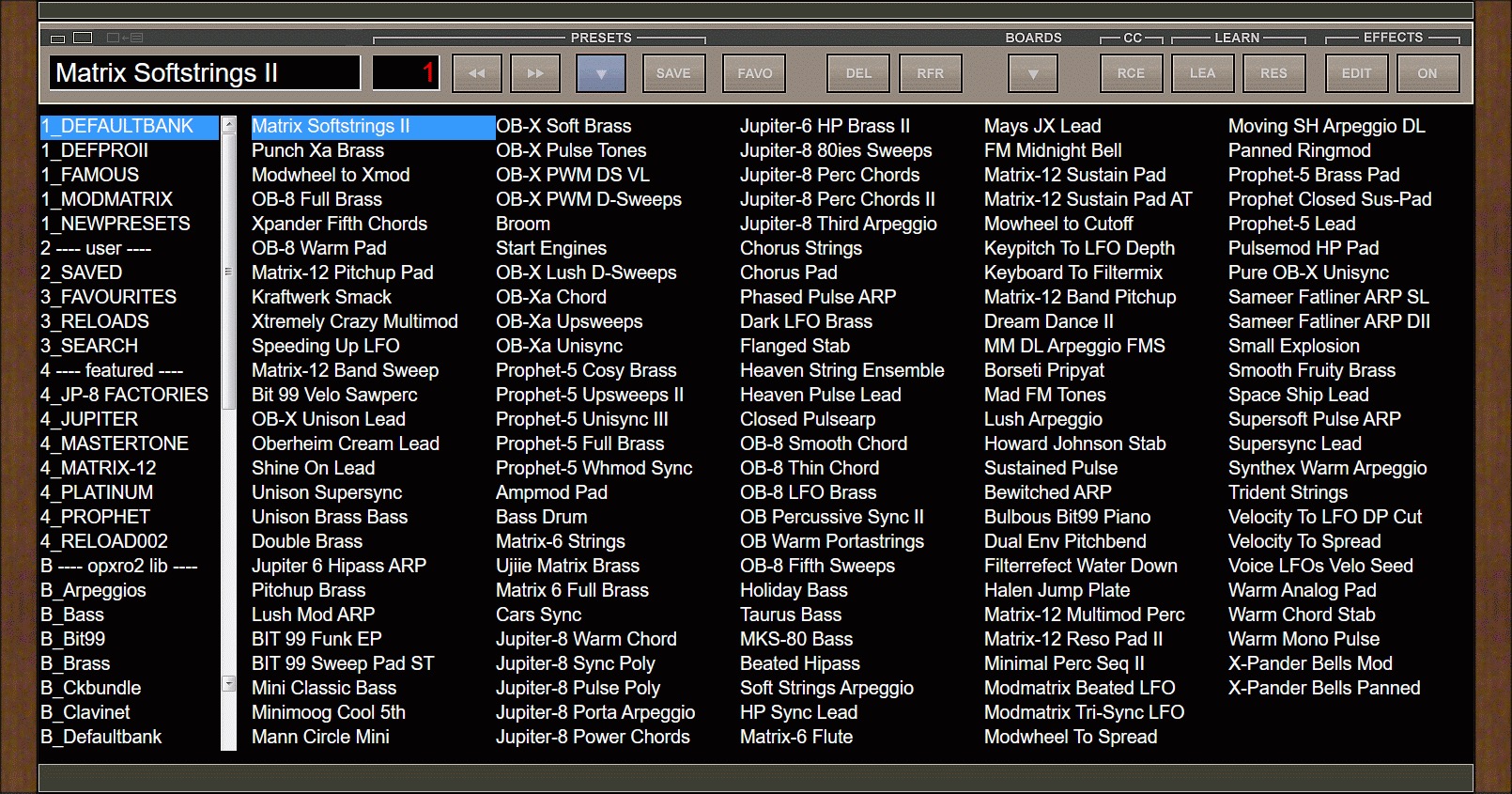Load the Bulbous Bit99 Piano preset
The width and height of the screenshot is (1512, 794).
point(1068,517)
